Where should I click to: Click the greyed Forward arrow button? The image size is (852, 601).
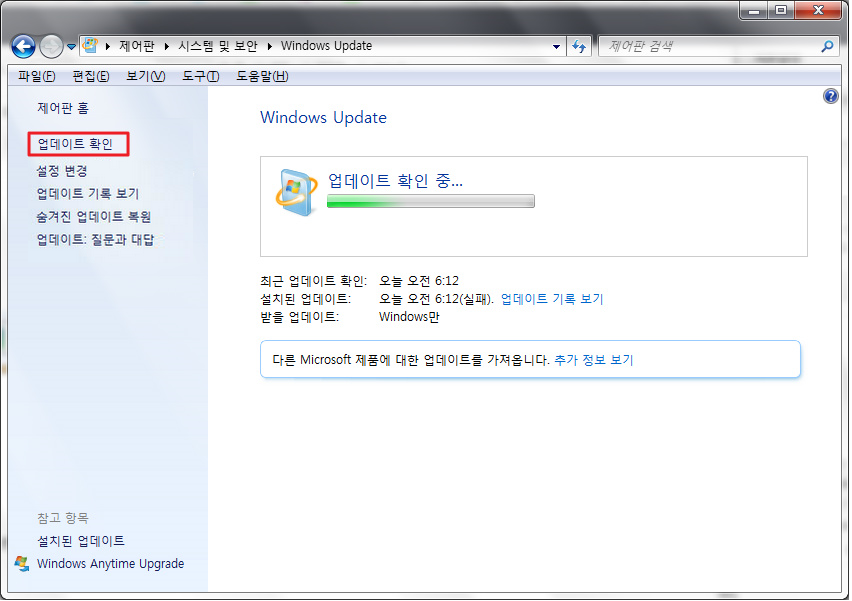[x=51, y=47]
